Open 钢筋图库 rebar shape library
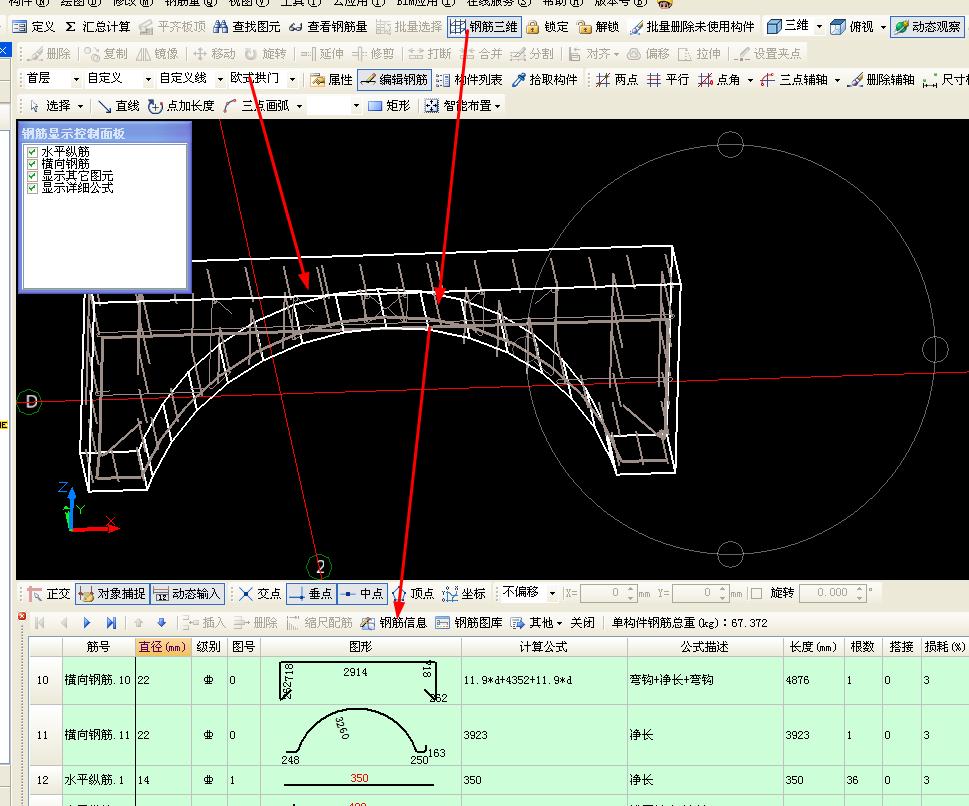 pyautogui.click(x=468, y=622)
